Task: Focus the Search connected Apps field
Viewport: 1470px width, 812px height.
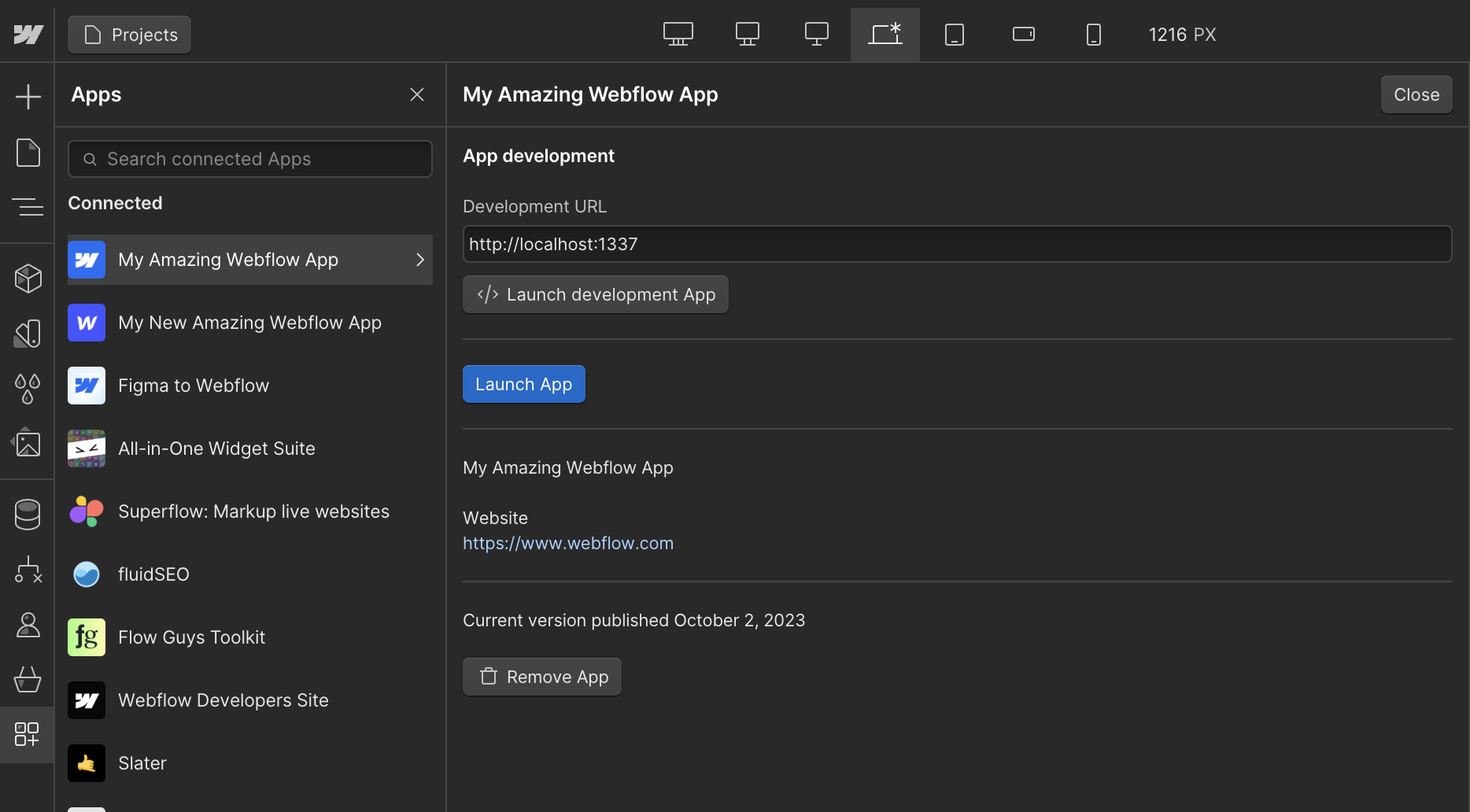Action: [x=250, y=159]
